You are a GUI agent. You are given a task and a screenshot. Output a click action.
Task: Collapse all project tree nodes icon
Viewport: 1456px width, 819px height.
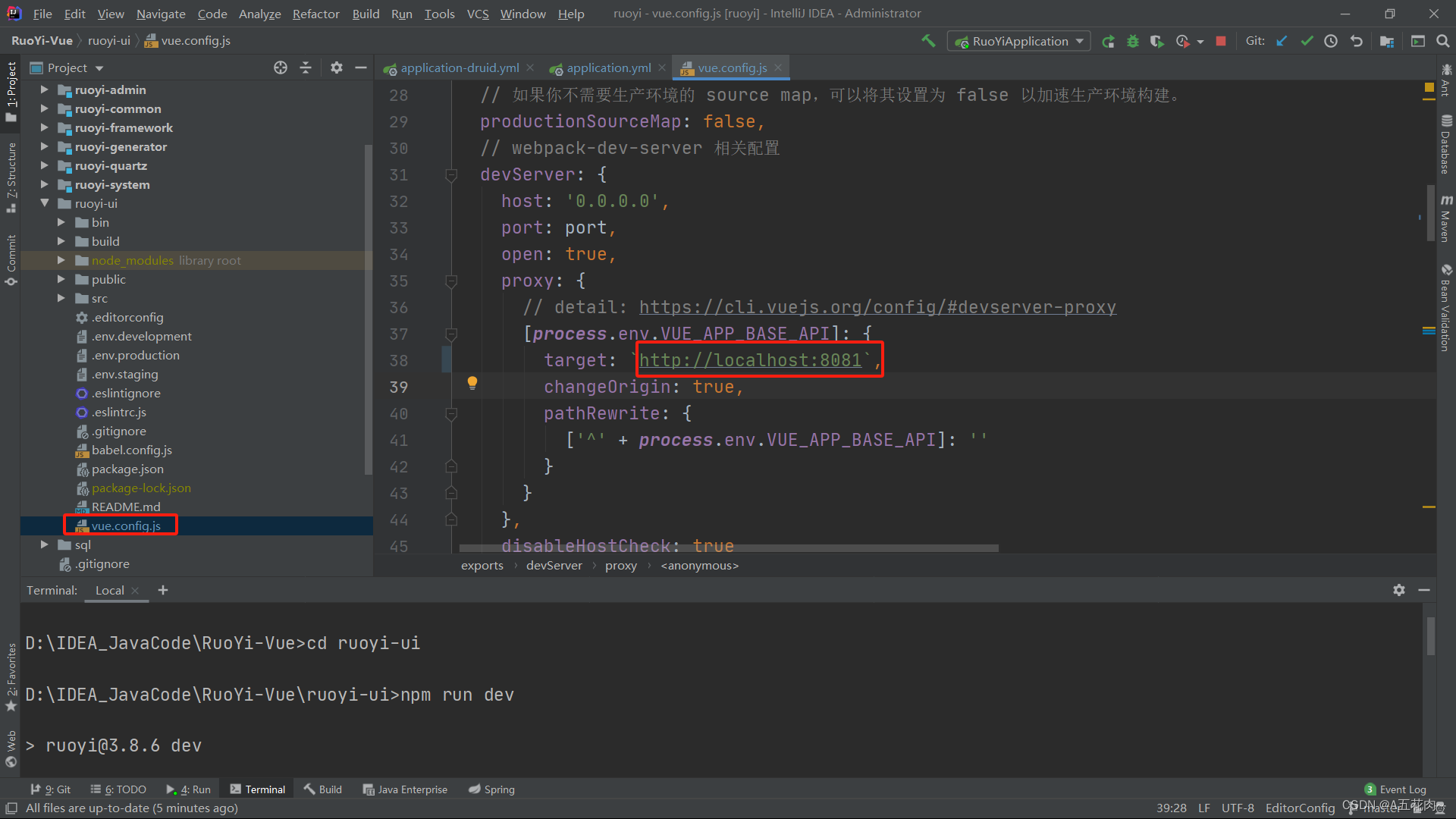306,67
